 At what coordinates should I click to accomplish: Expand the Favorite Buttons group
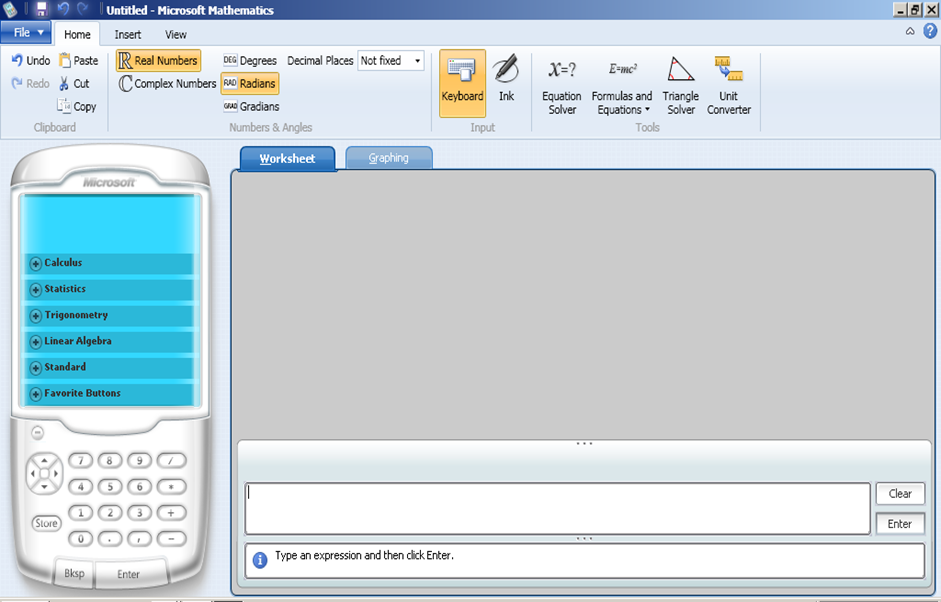tap(109, 393)
